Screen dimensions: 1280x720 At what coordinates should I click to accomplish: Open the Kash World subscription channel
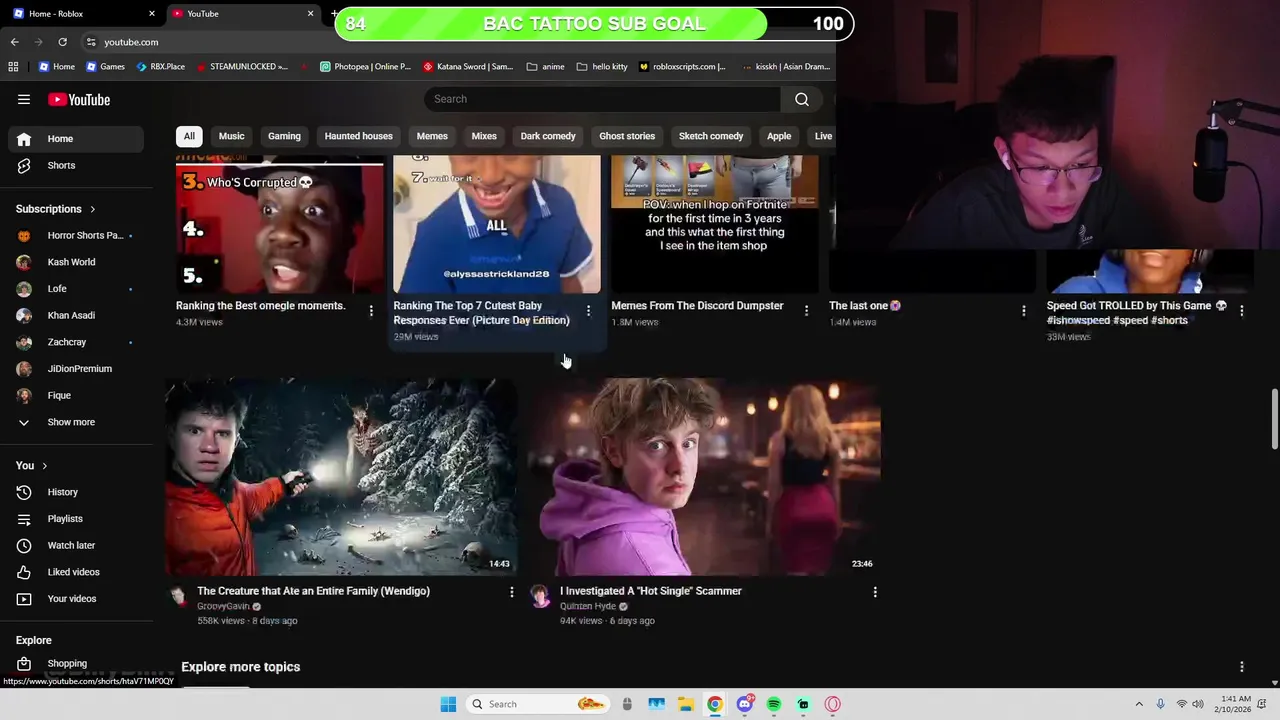click(76, 262)
